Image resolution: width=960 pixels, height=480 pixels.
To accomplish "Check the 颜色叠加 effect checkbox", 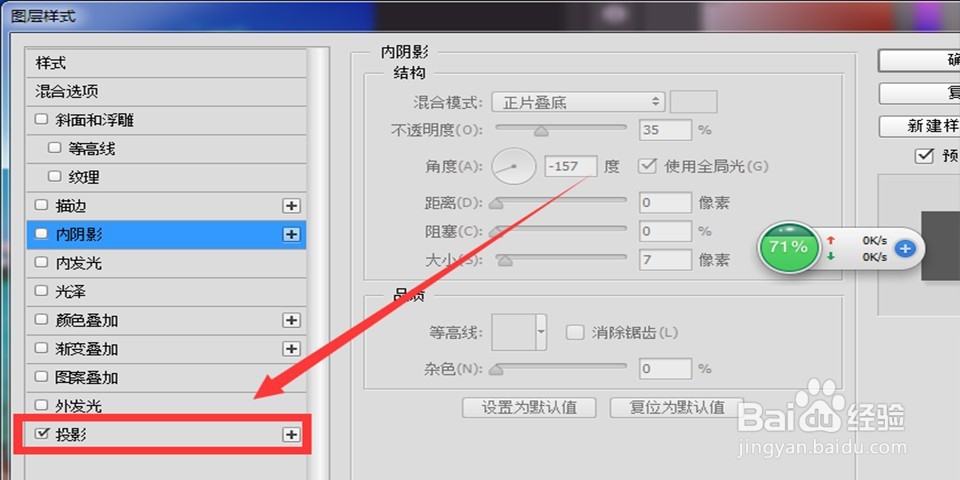I will 41,319.
